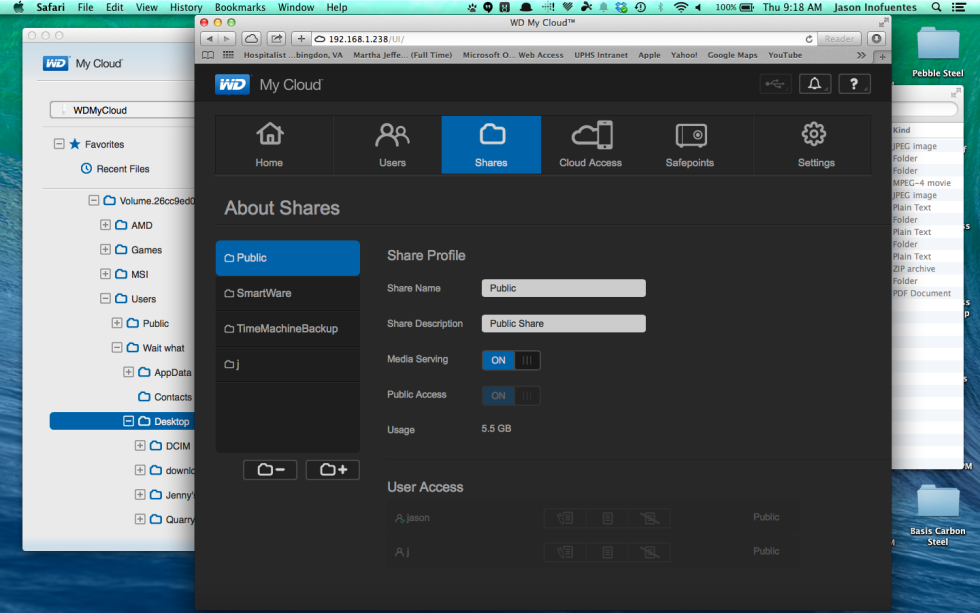The image size is (980, 613).
Task: Expand the AMD folder in Finder sidebar
Action: pos(104,225)
